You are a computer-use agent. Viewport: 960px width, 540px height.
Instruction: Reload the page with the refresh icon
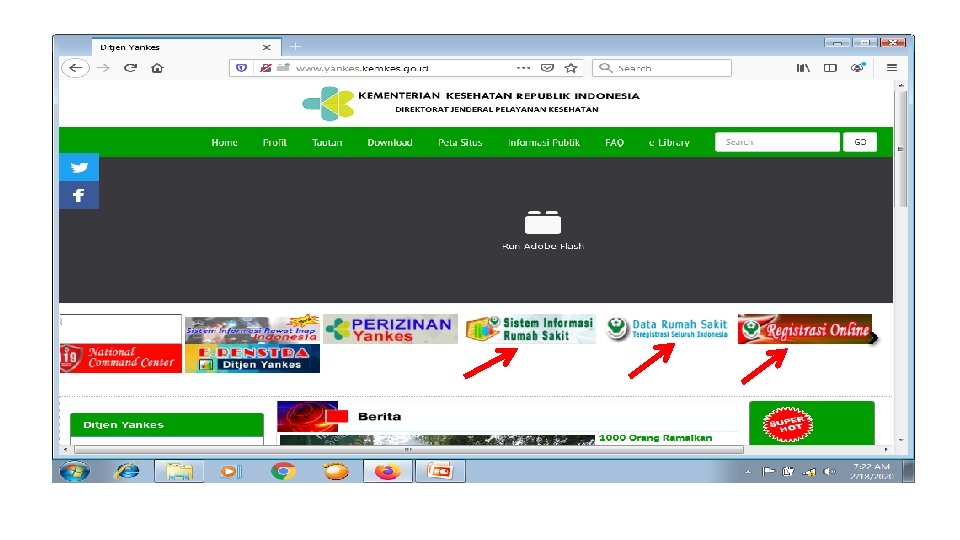[130, 68]
